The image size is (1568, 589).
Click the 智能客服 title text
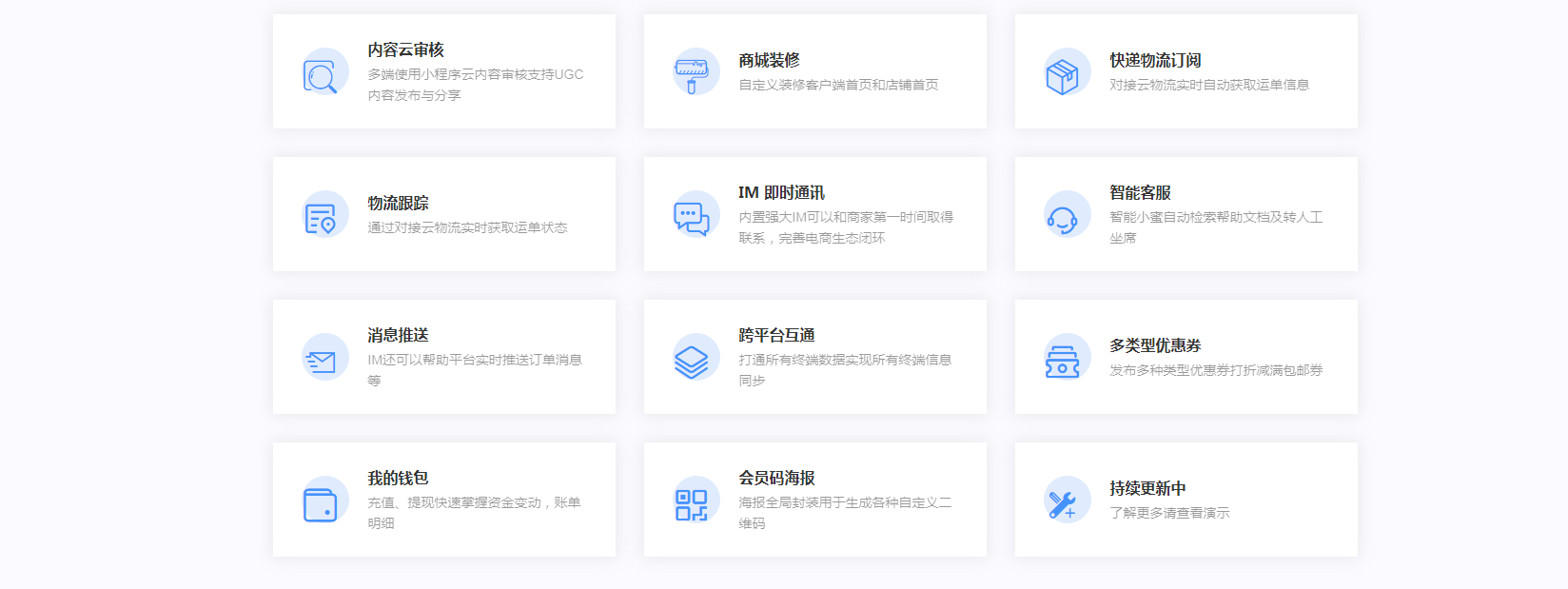tap(1140, 192)
